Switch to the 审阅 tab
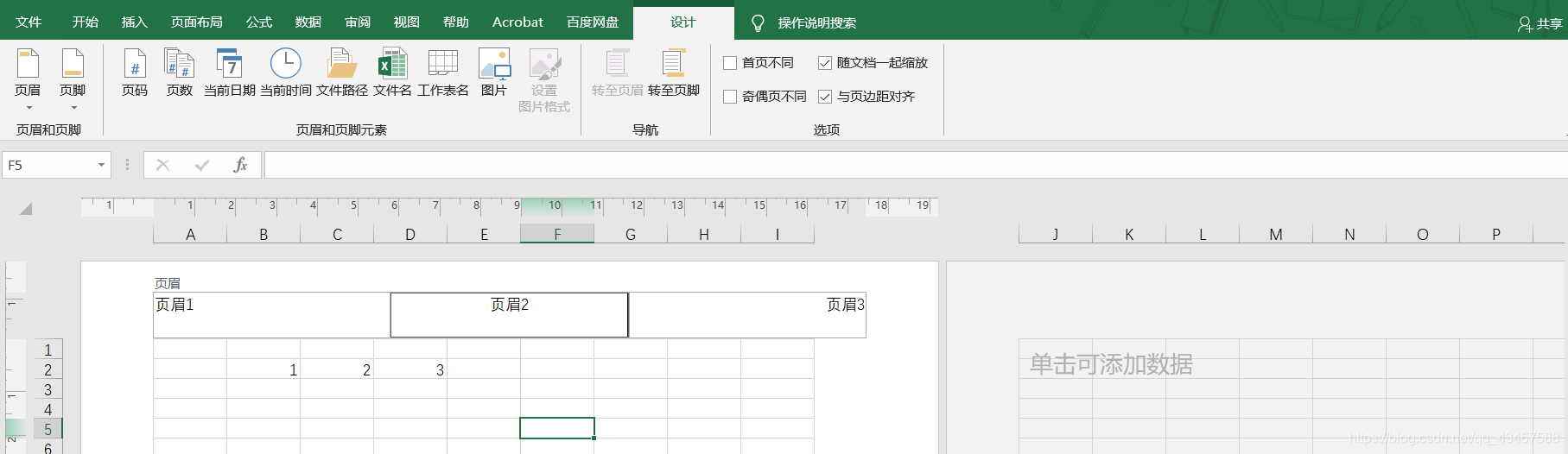This screenshot has height=454, width=1568. (x=358, y=22)
